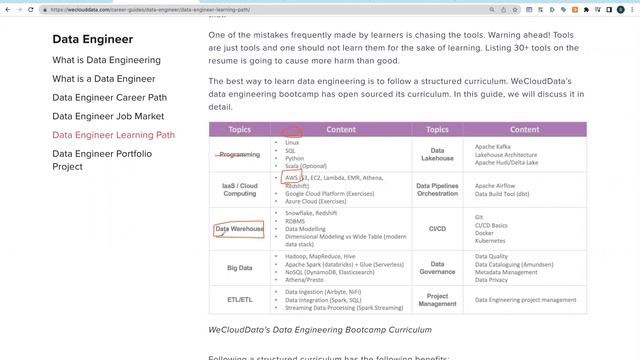The image size is (640, 360).
Task: Click Azure Cloud (Exercises) line
Action: (x=316, y=201)
